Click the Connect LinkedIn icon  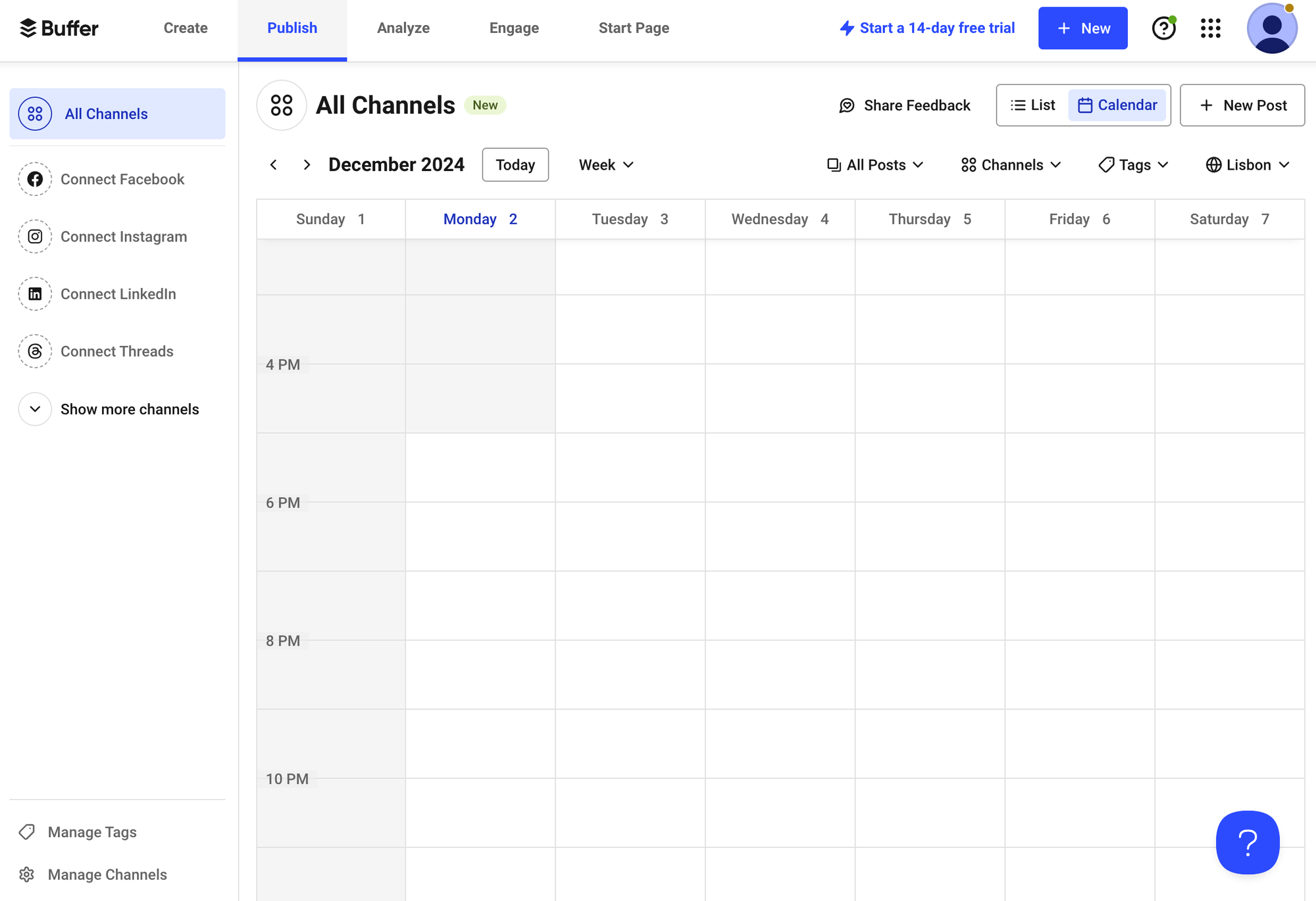35,294
